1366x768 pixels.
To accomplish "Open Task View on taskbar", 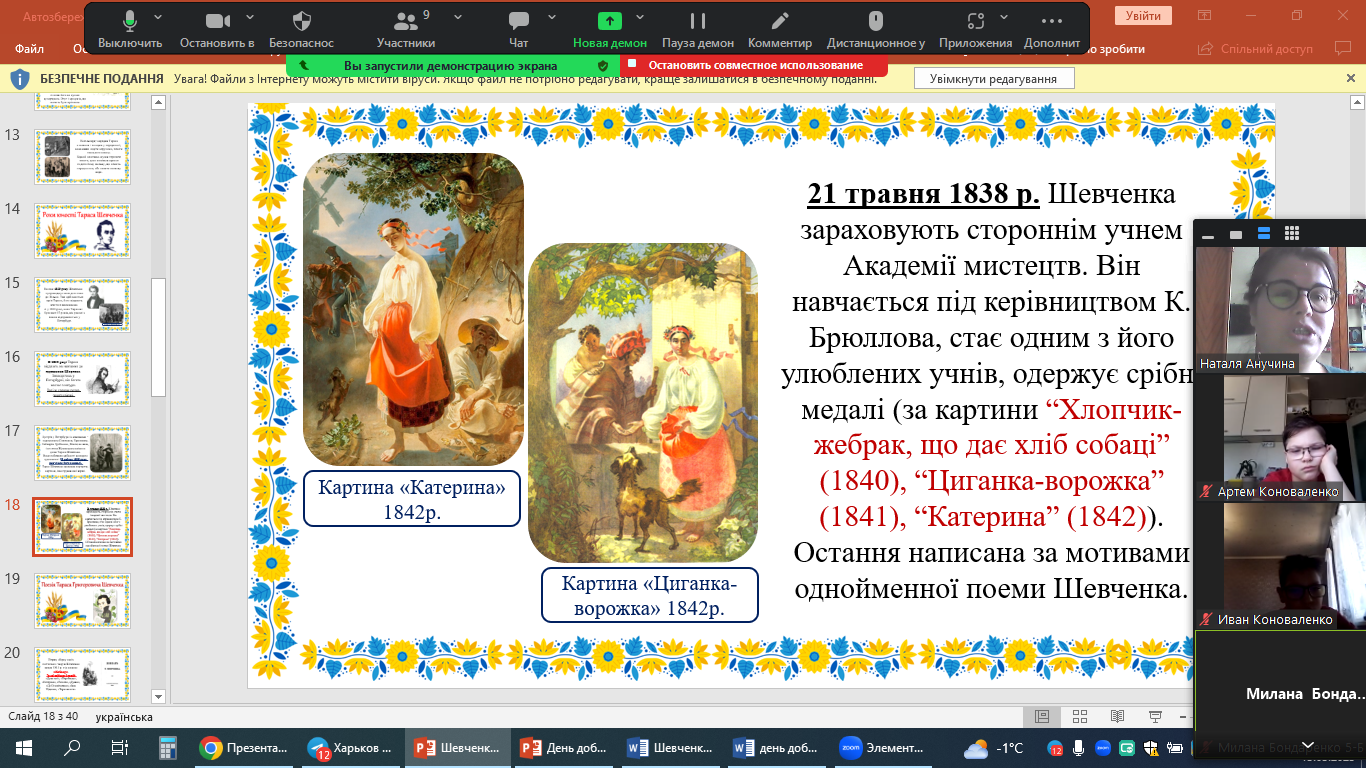I will pos(120,748).
